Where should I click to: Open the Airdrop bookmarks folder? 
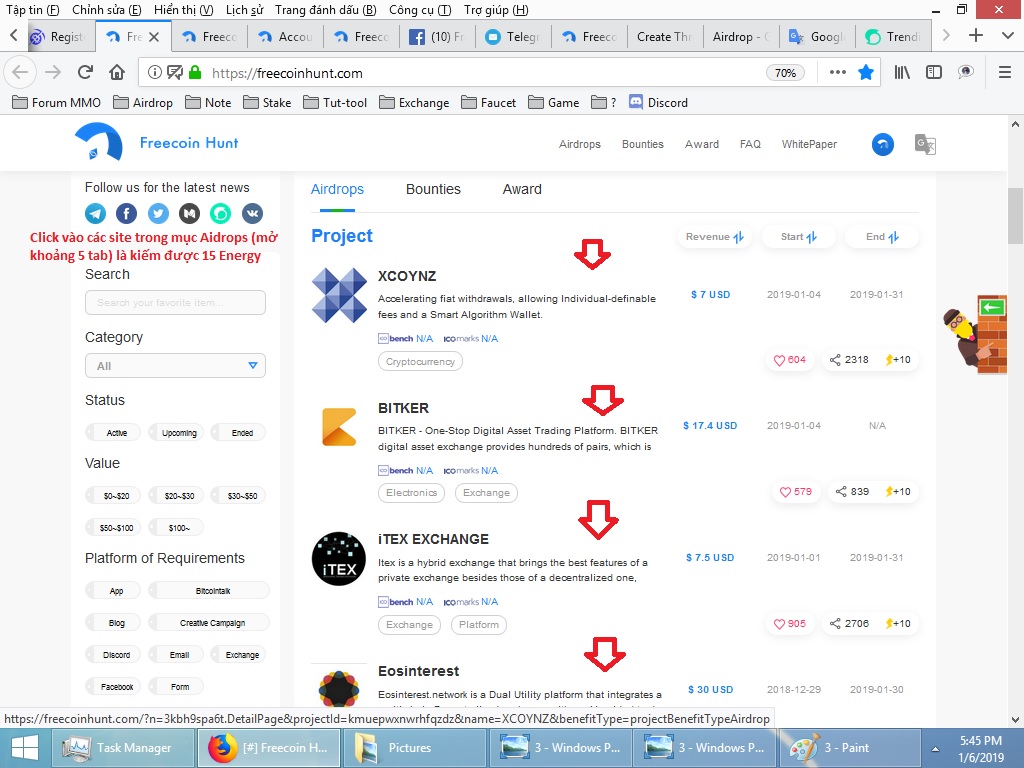tap(143, 103)
